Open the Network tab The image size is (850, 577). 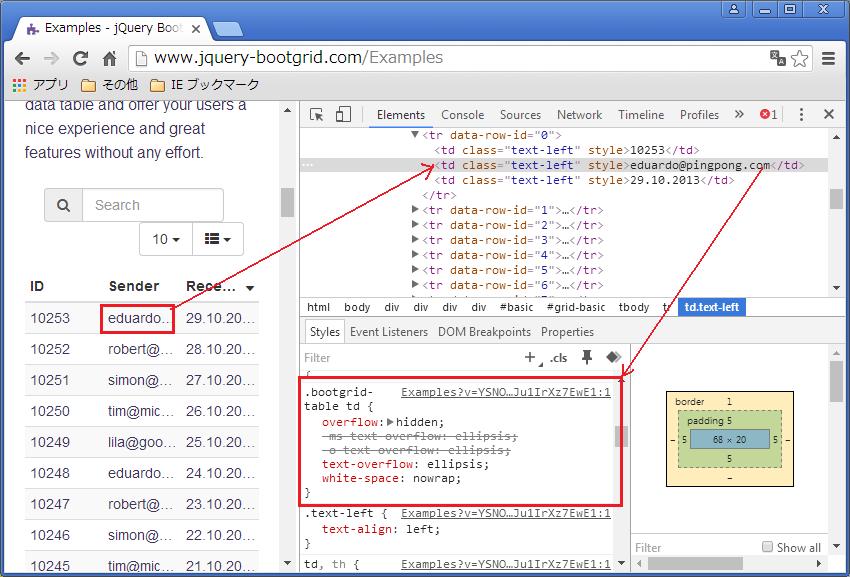click(579, 114)
